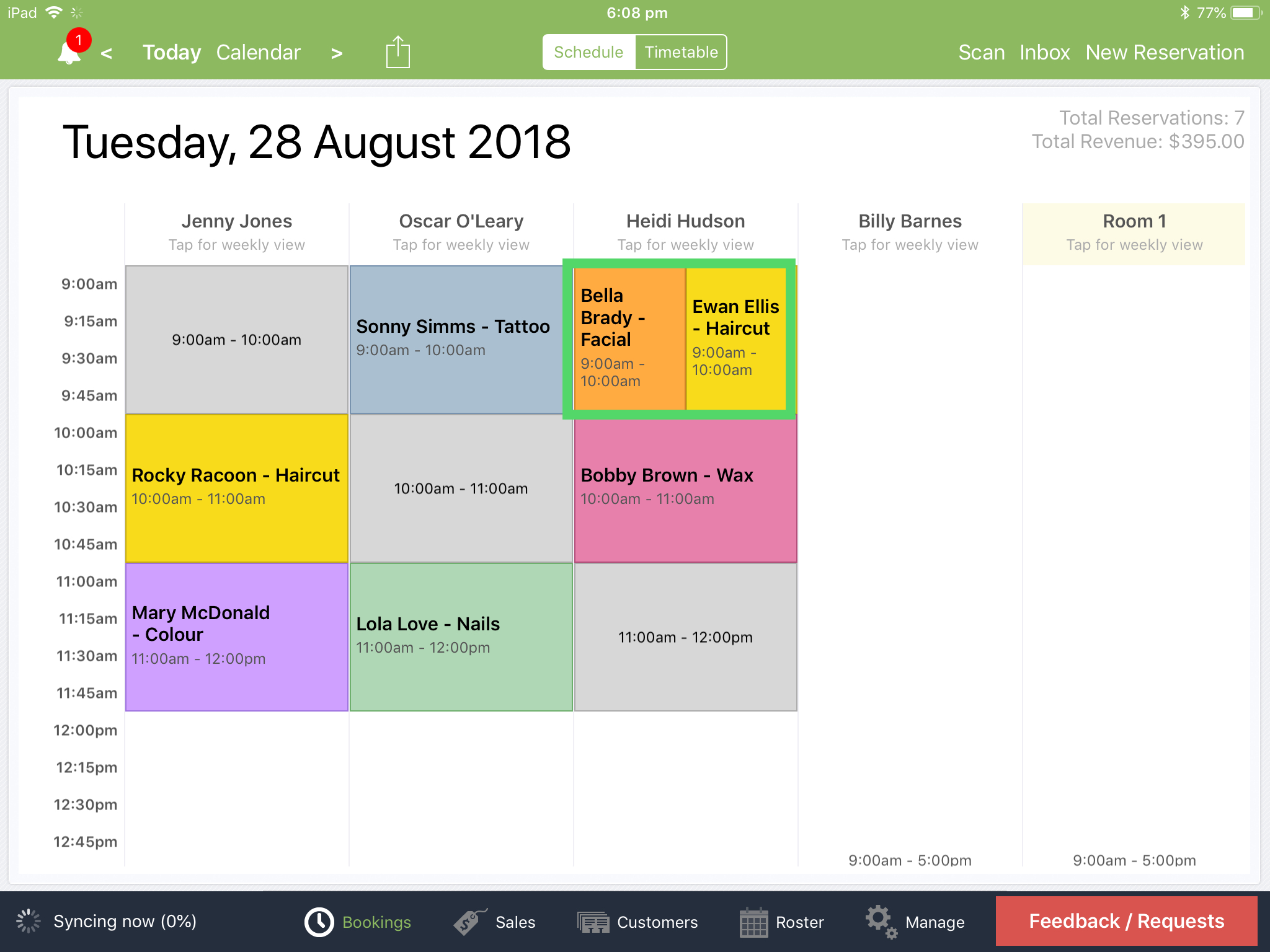
Task: Advance to next day with right chevron
Action: pos(337,53)
